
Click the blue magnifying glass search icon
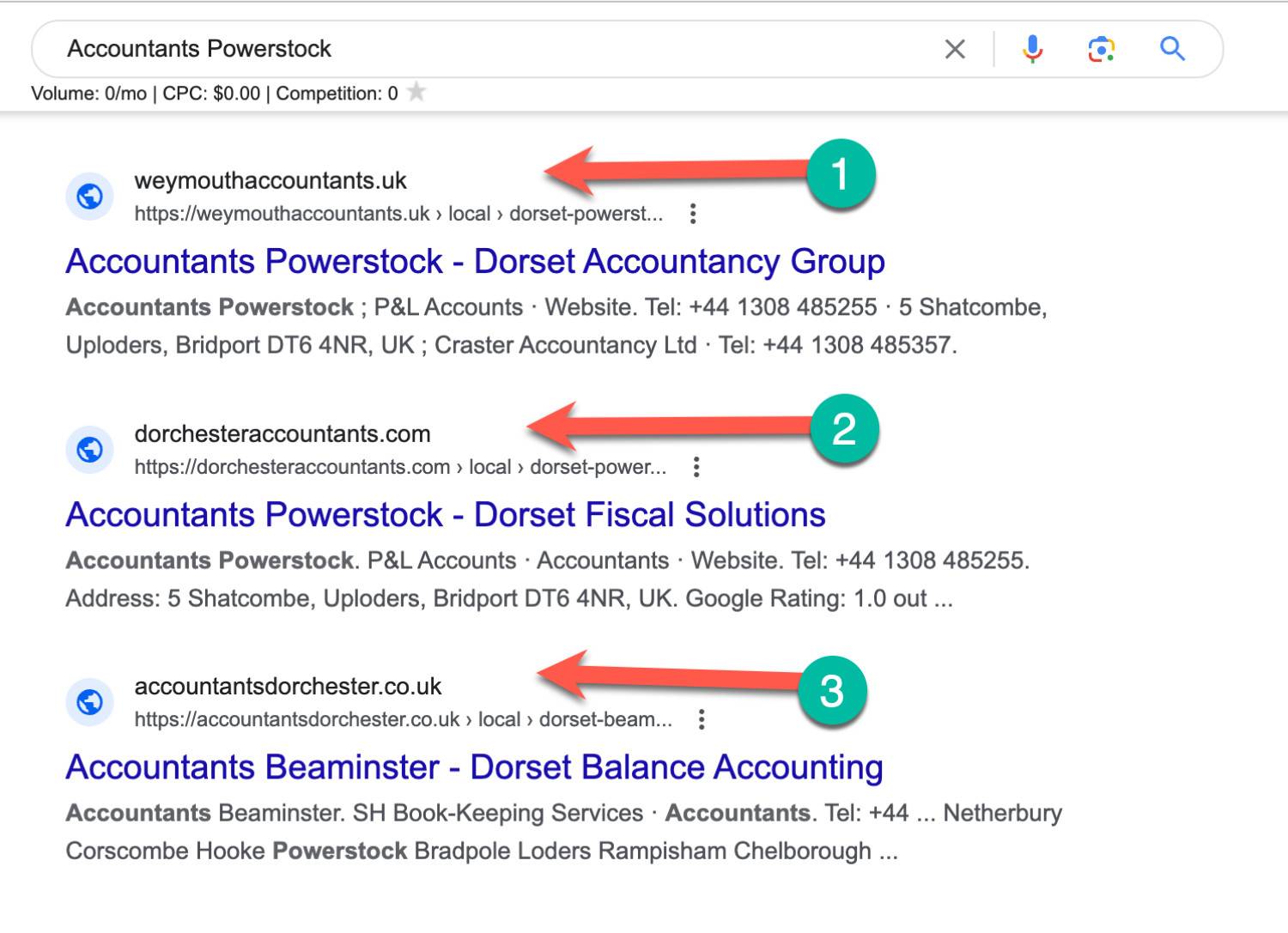1172,49
